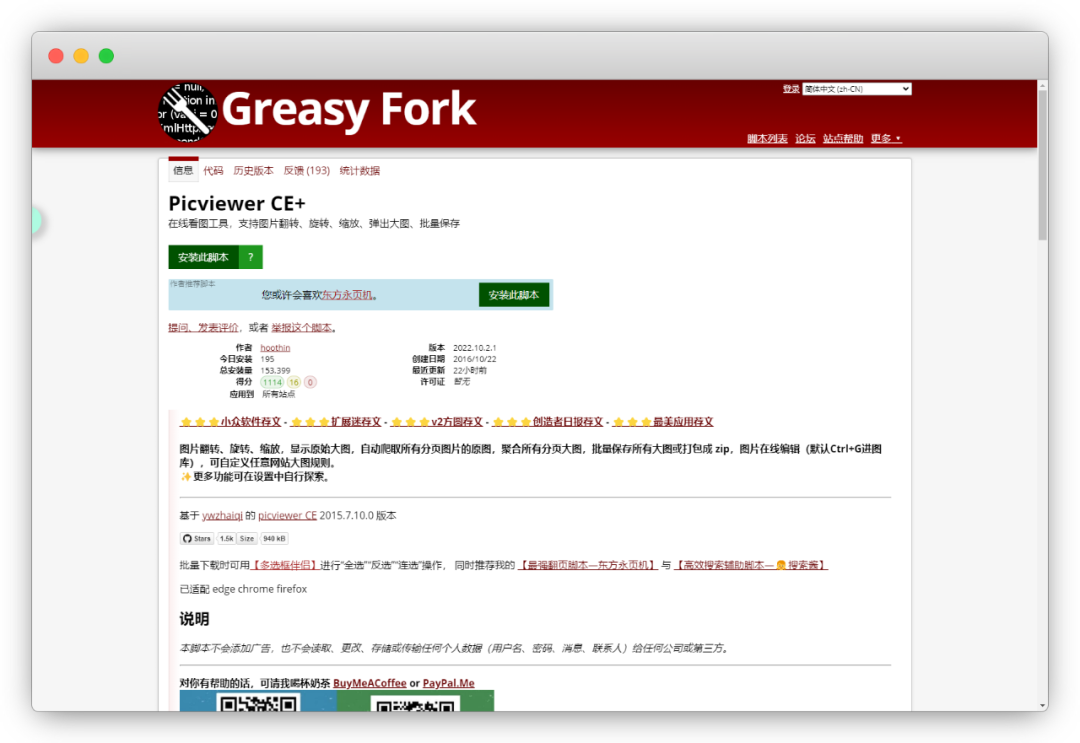Click the green window zoom button
This screenshot has height=743, width=1080.
point(106,56)
